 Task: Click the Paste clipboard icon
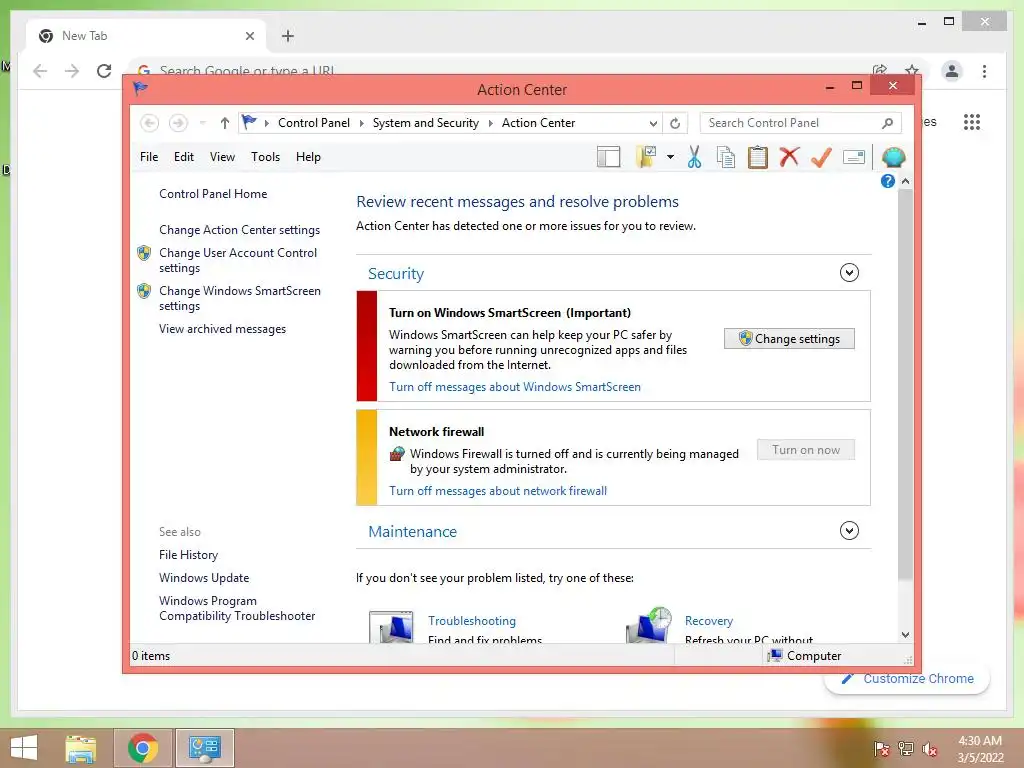(758, 157)
